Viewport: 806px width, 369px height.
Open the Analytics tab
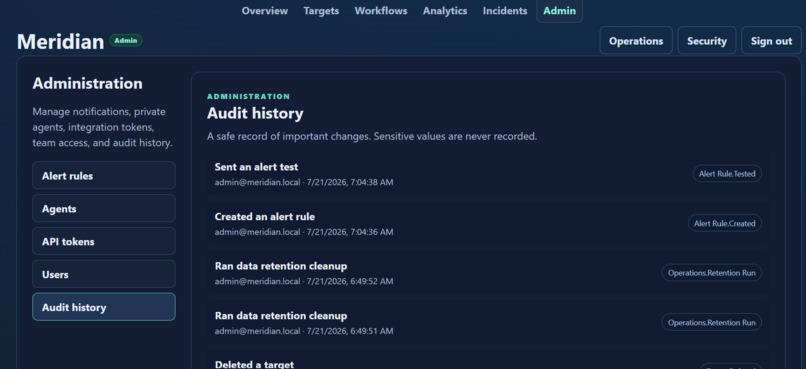tap(445, 11)
